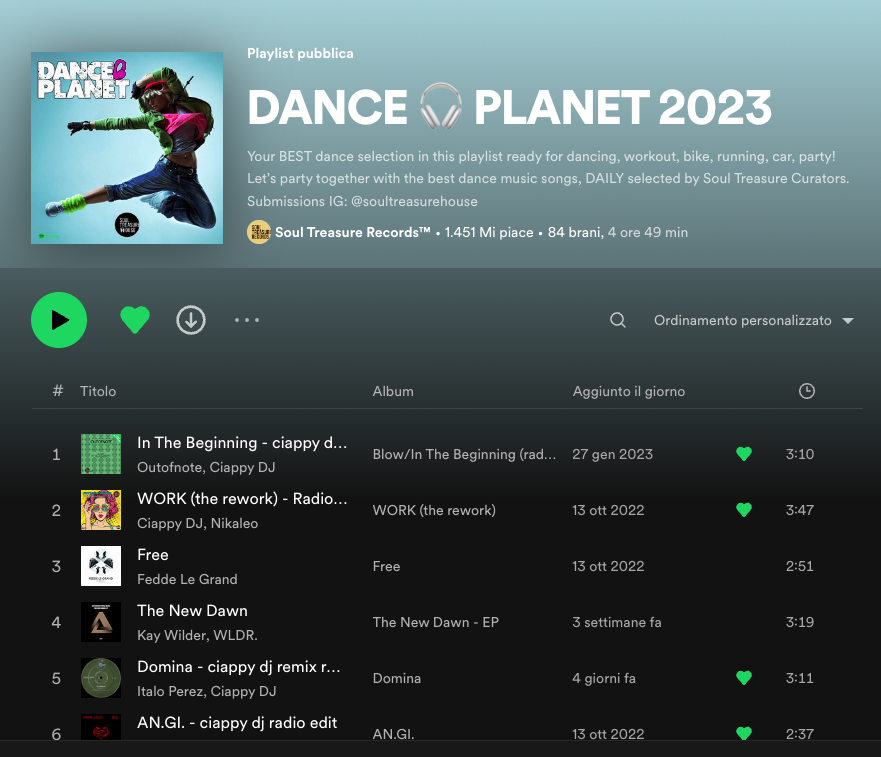
Task: Open the three-dots options menu for the playlist
Action: pyautogui.click(x=246, y=319)
